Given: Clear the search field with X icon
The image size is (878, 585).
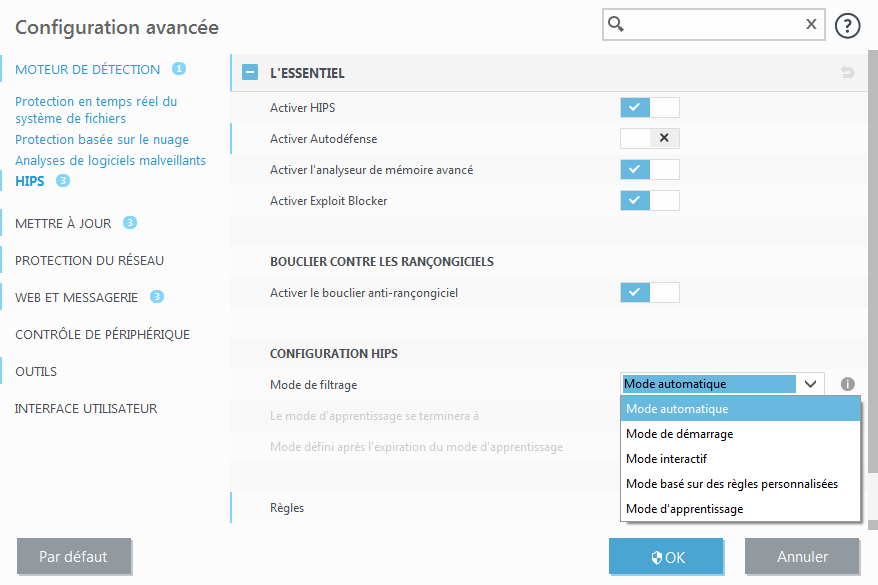Looking at the screenshot, I should pyautogui.click(x=811, y=25).
